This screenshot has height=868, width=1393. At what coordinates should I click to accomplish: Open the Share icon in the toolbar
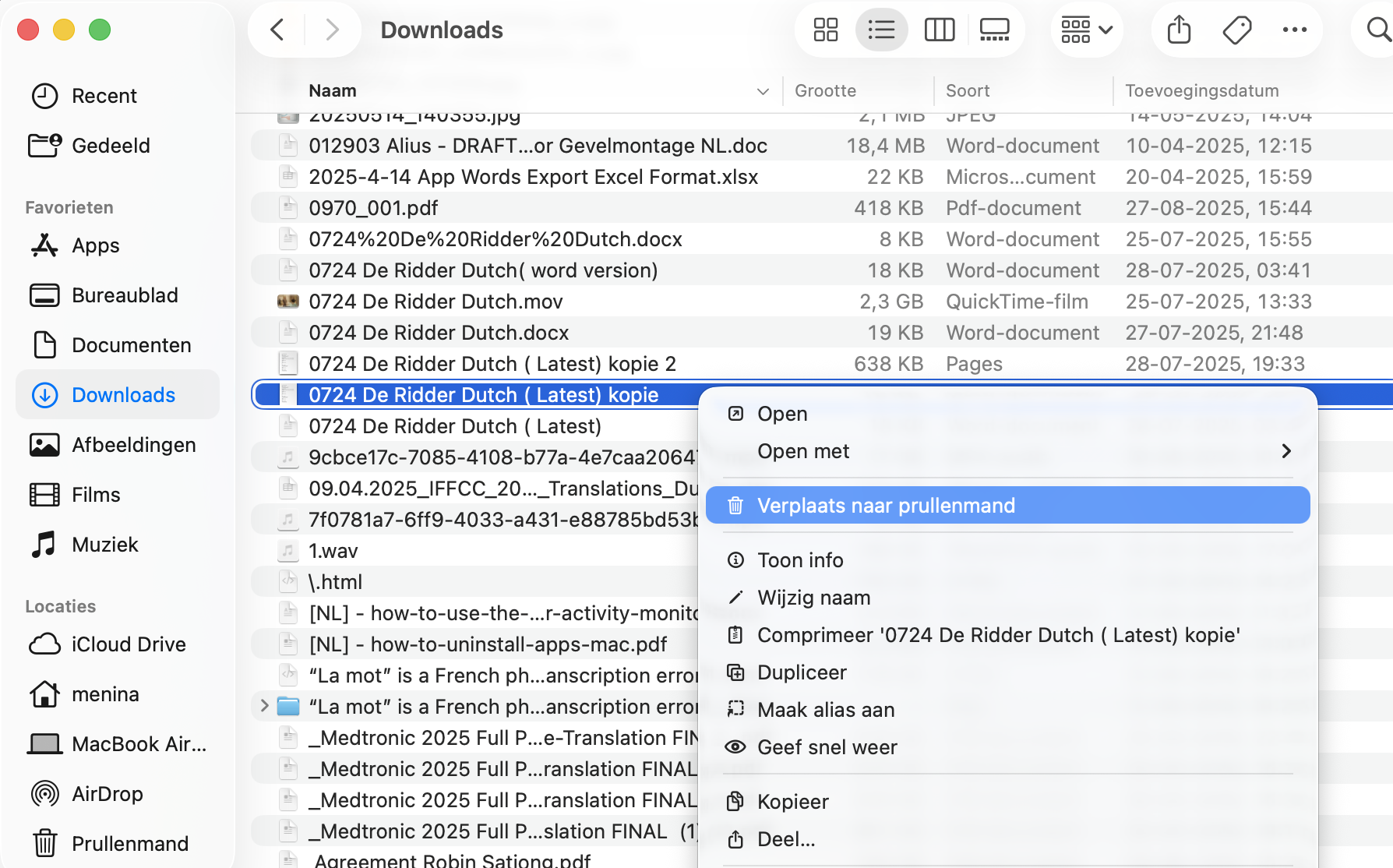click(x=1177, y=30)
